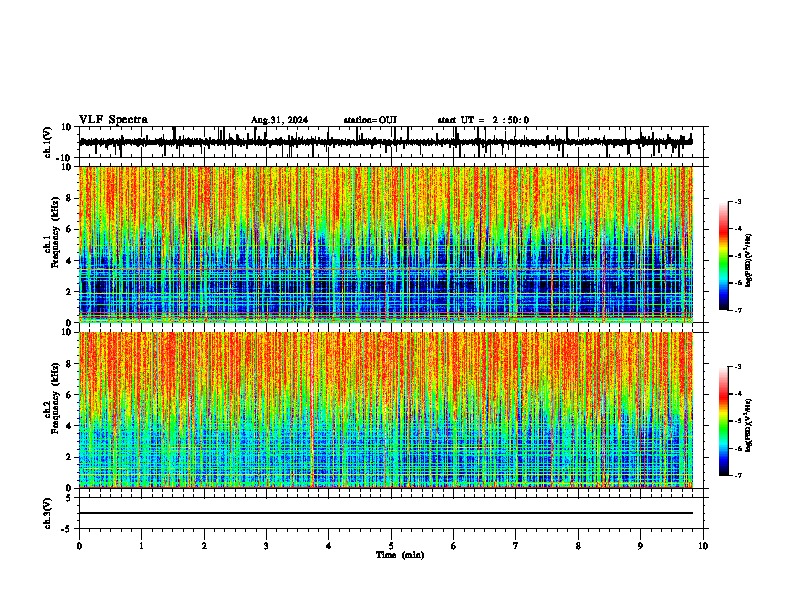This screenshot has width=792, height=612.
Task: Click the time axis tick label "7"
Action: click(516, 546)
